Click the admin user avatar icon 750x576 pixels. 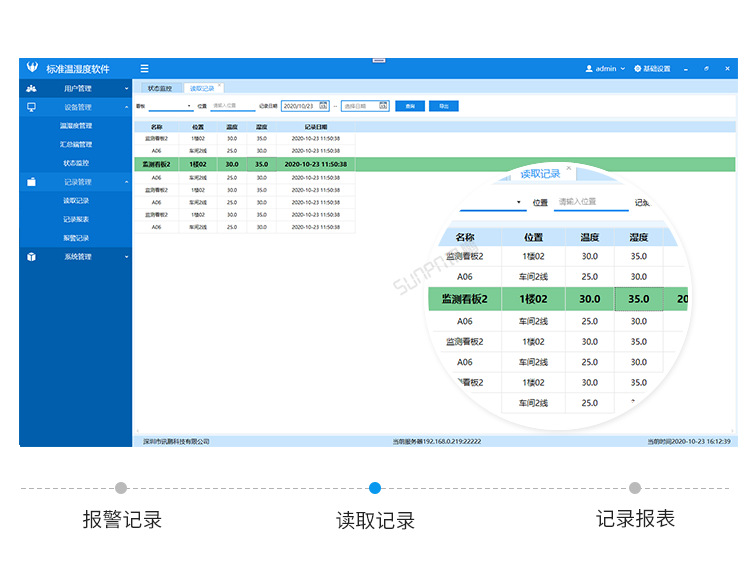tap(589, 68)
